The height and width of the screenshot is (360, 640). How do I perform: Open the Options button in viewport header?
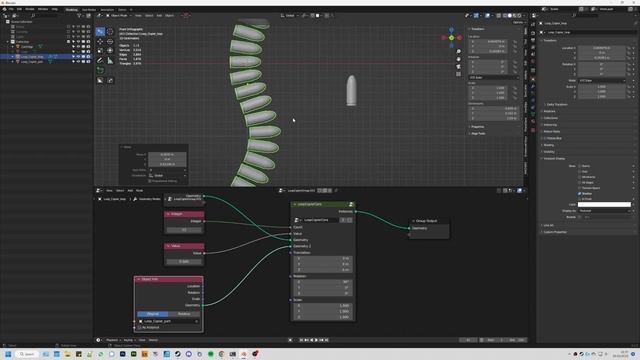pos(518,22)
